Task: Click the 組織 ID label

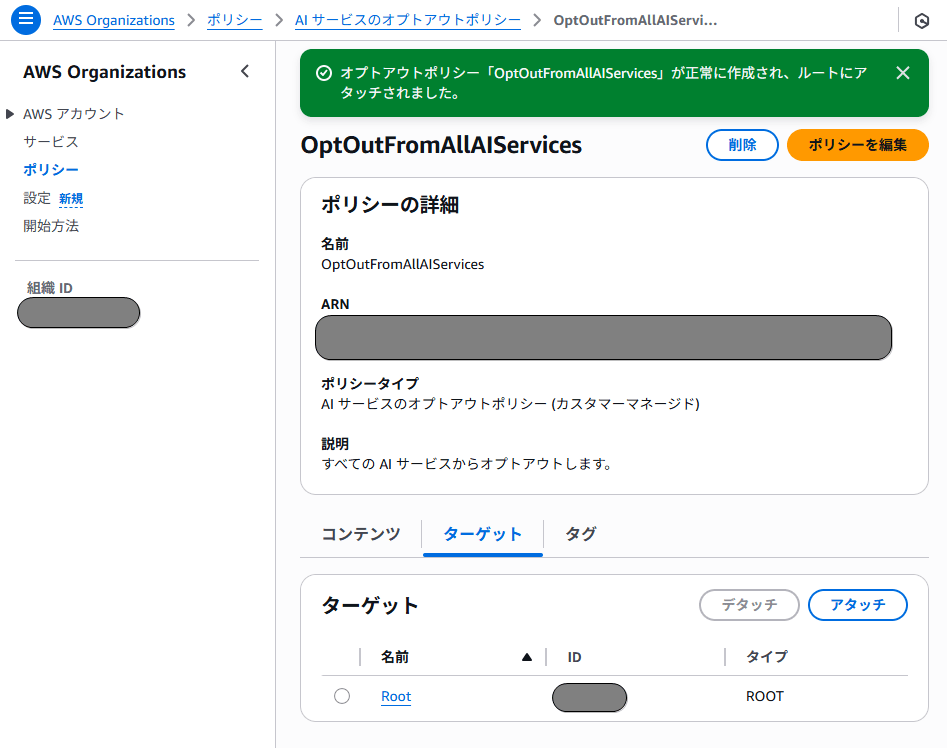Action: (x=50, y=288)
